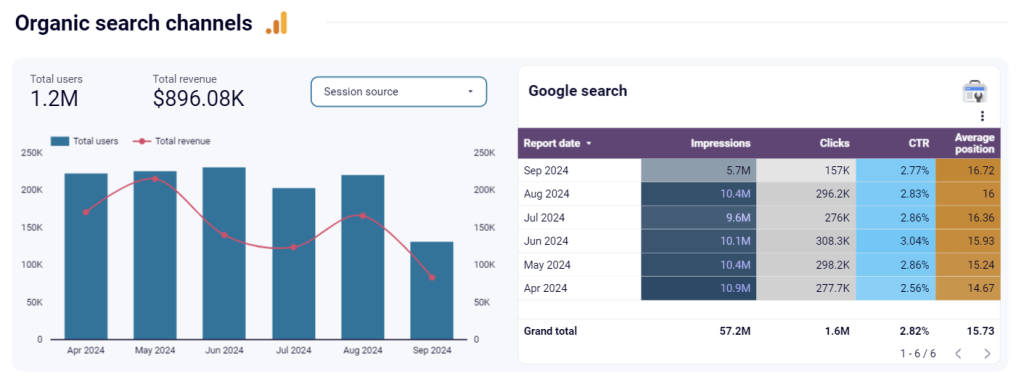Click the Aug 2024 table row label
This screenshot has height=382, width=1024.
pos(547,194)
